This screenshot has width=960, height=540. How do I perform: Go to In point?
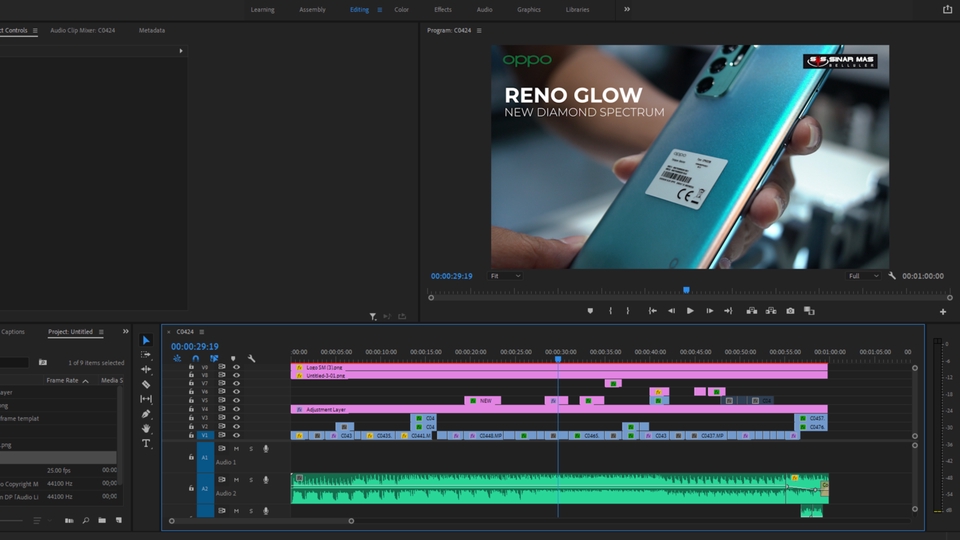click(x=653, y=311)
